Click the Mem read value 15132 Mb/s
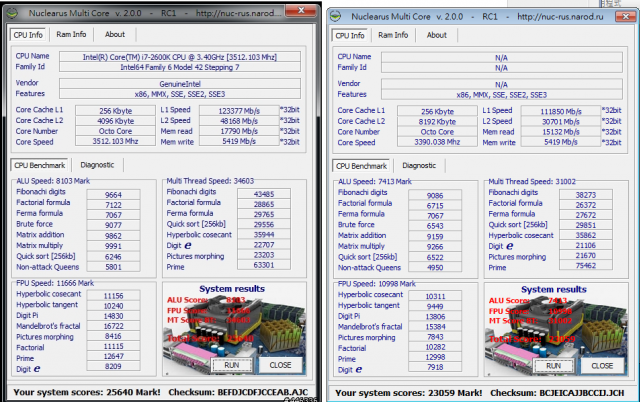Viewport: 640px width, 402px height. (561, 132)
